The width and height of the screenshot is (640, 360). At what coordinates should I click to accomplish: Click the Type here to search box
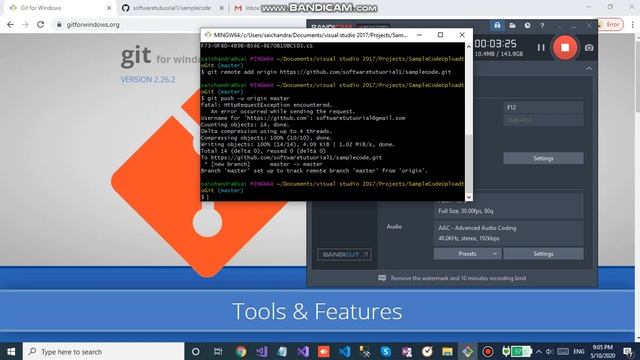(x=104, y=351)
